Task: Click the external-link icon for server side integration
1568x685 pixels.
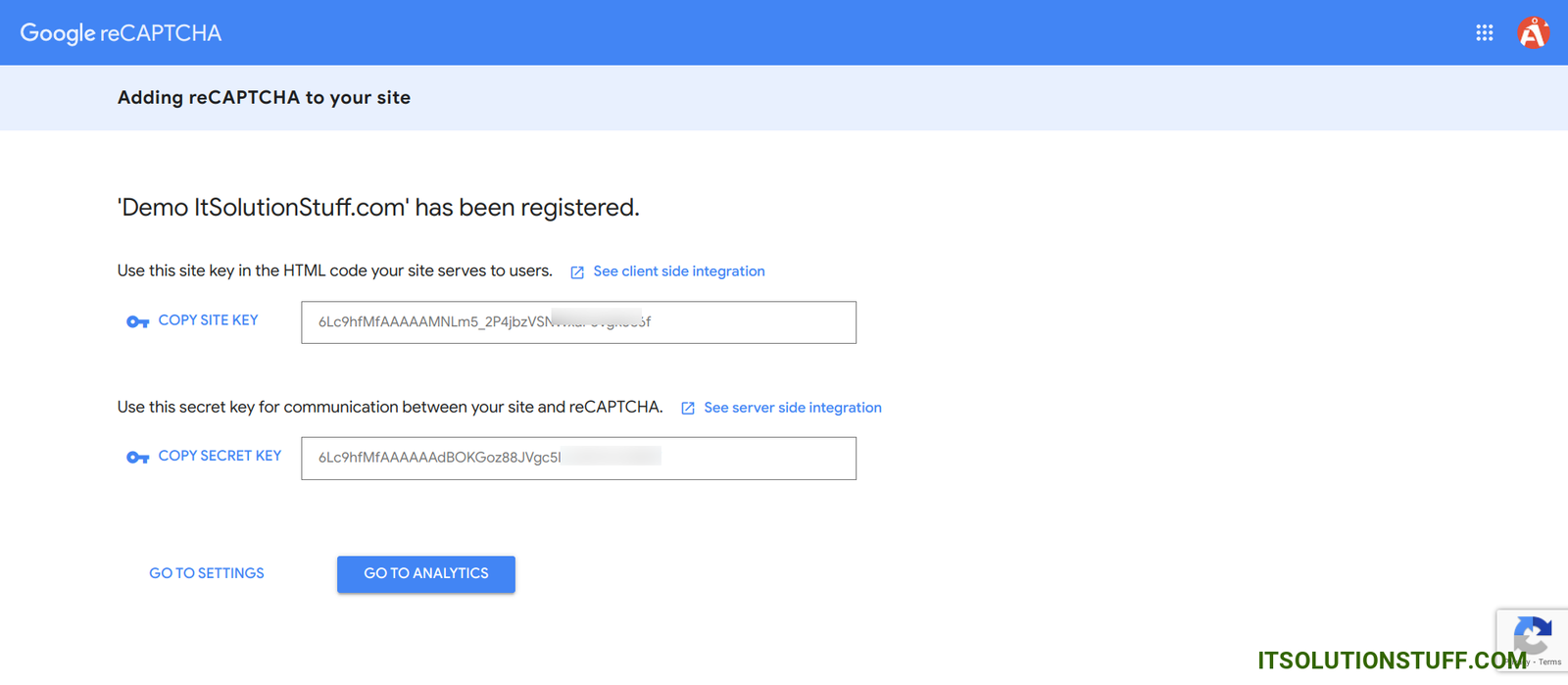Action: click(688, 409)
